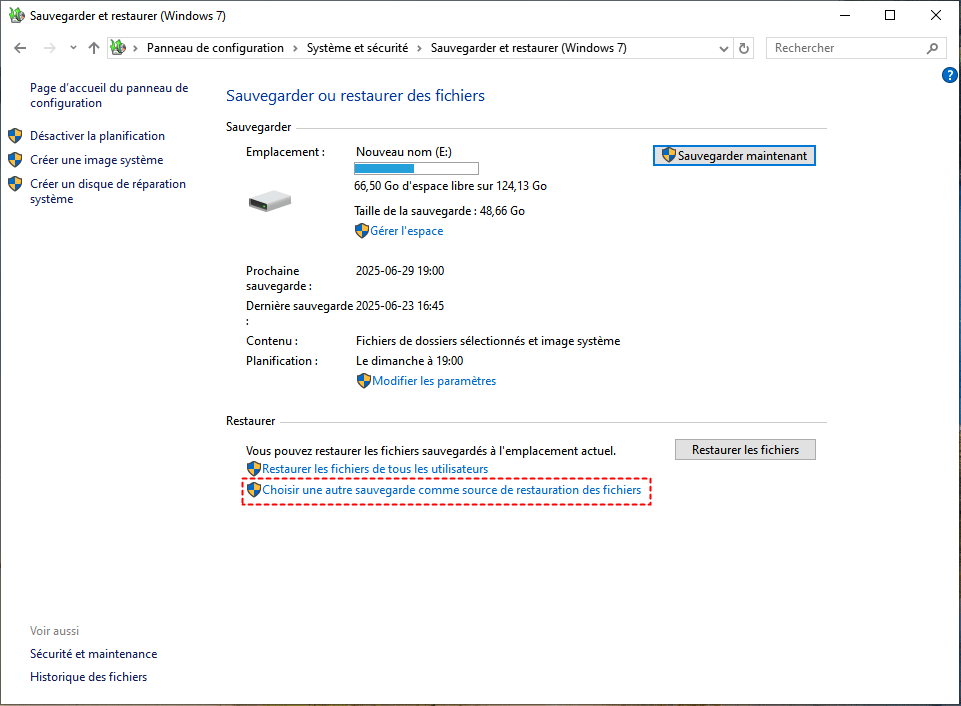
Task: Click shield icon beside Créer un disque de réparation
Action: point(15,184)
